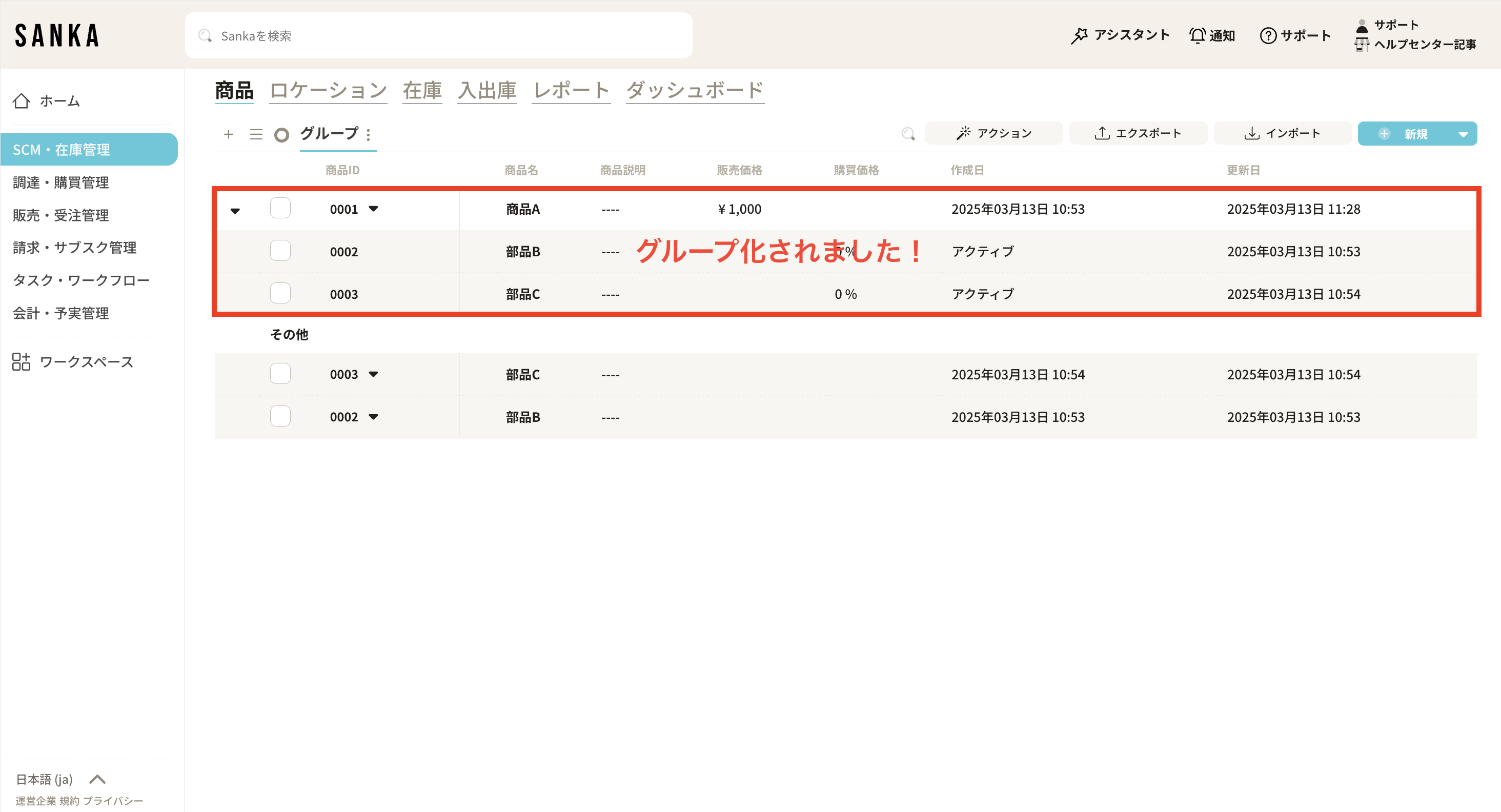Viewport: 1501px width, 812px height.
Task: Click the list view lines icon
Action: (256, 134)
